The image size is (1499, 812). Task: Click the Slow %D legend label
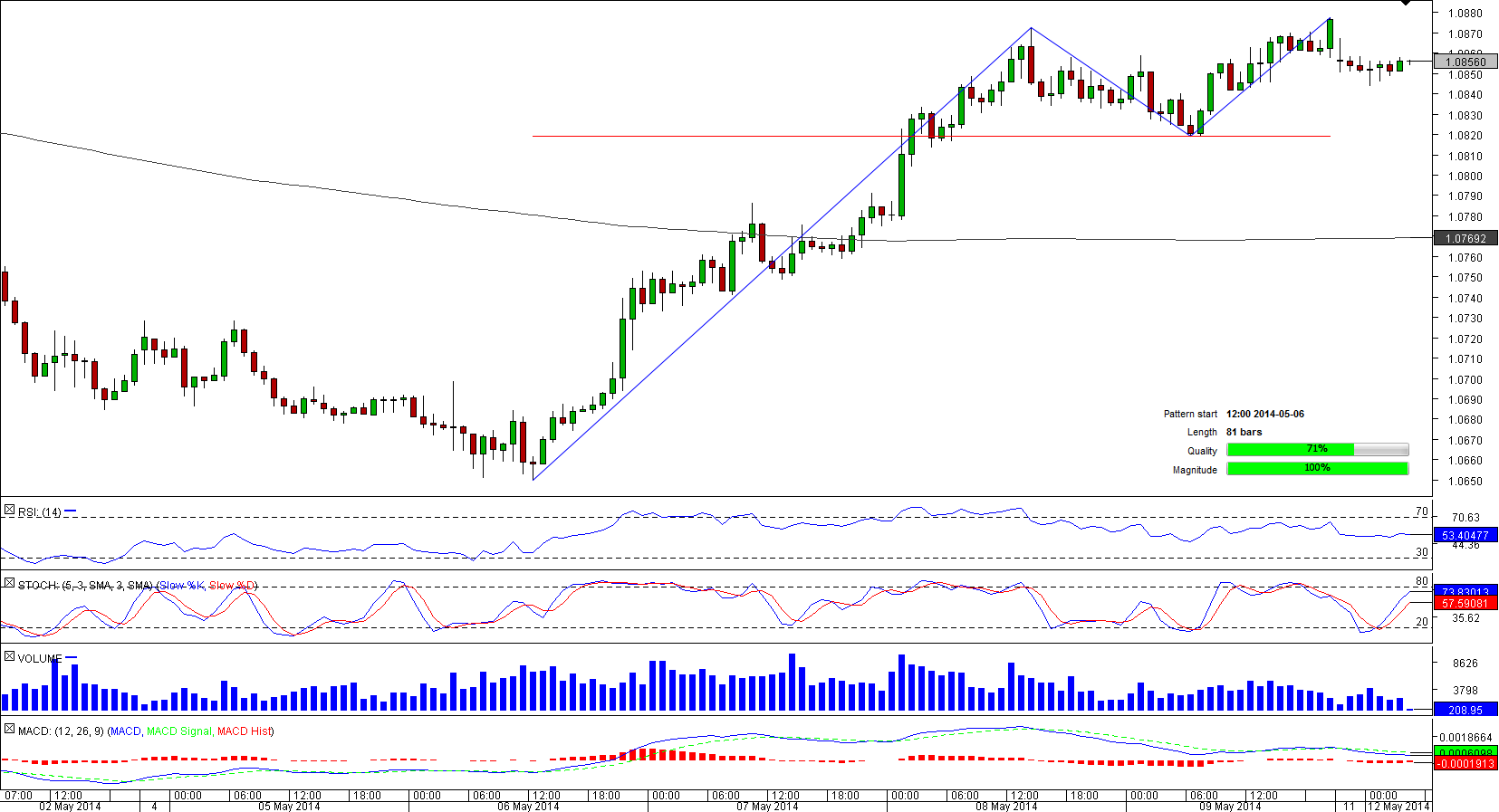click(233, 586)
